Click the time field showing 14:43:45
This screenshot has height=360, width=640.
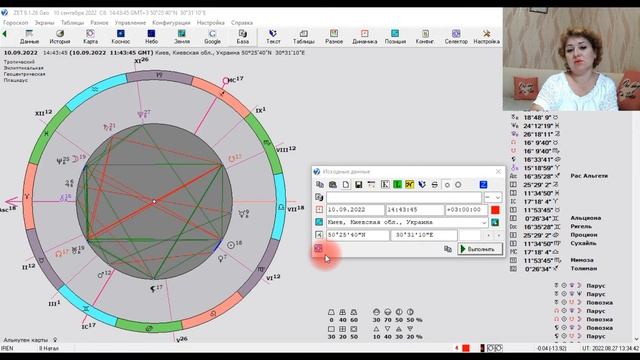tap(415, 210)
